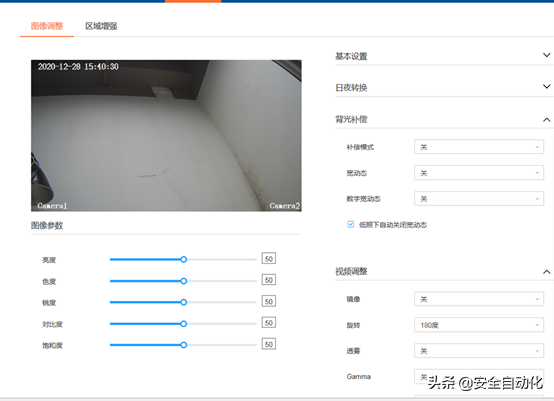Open the 数字宽动态 dropdown
554x401 pixels.
(x=479, y=199)
